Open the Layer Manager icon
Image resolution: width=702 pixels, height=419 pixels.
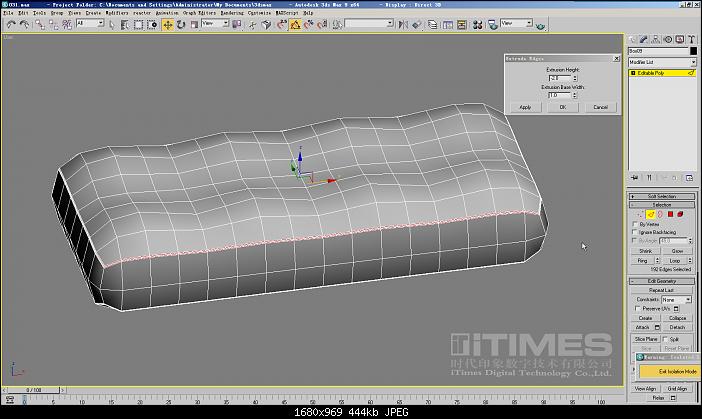(432, 25)
